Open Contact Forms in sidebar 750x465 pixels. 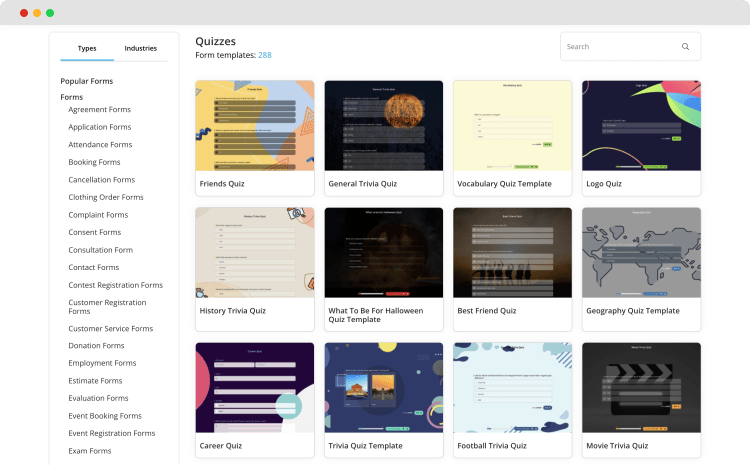coord(94,267)
